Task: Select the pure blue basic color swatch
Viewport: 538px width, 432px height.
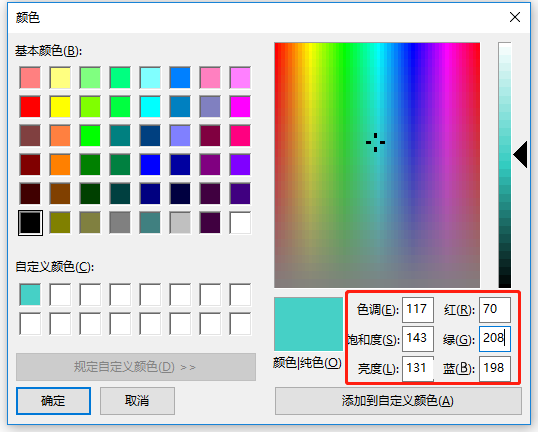Action: pyautogui.click(x=150, y=165)
